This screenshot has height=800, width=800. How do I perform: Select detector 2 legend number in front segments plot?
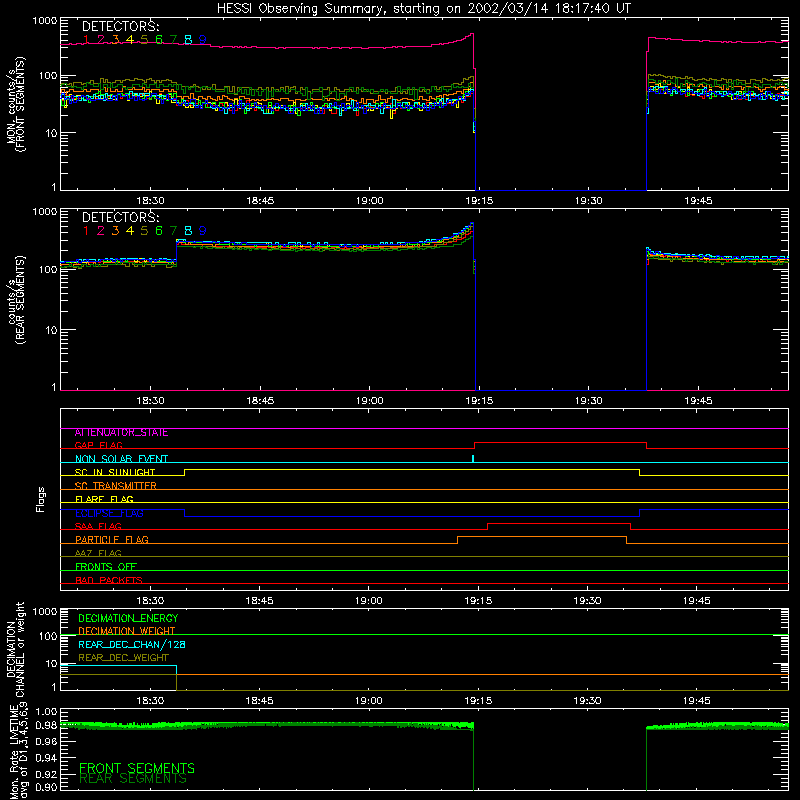point(101,39)
